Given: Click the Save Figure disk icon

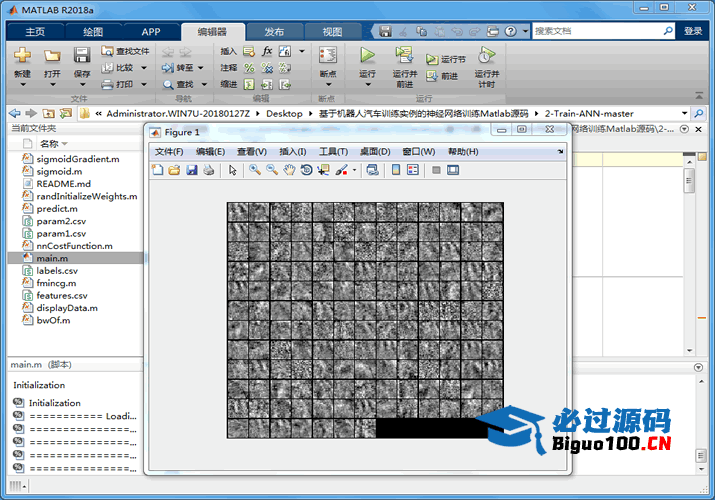Looking at the screenshot, I should point(192,170).
